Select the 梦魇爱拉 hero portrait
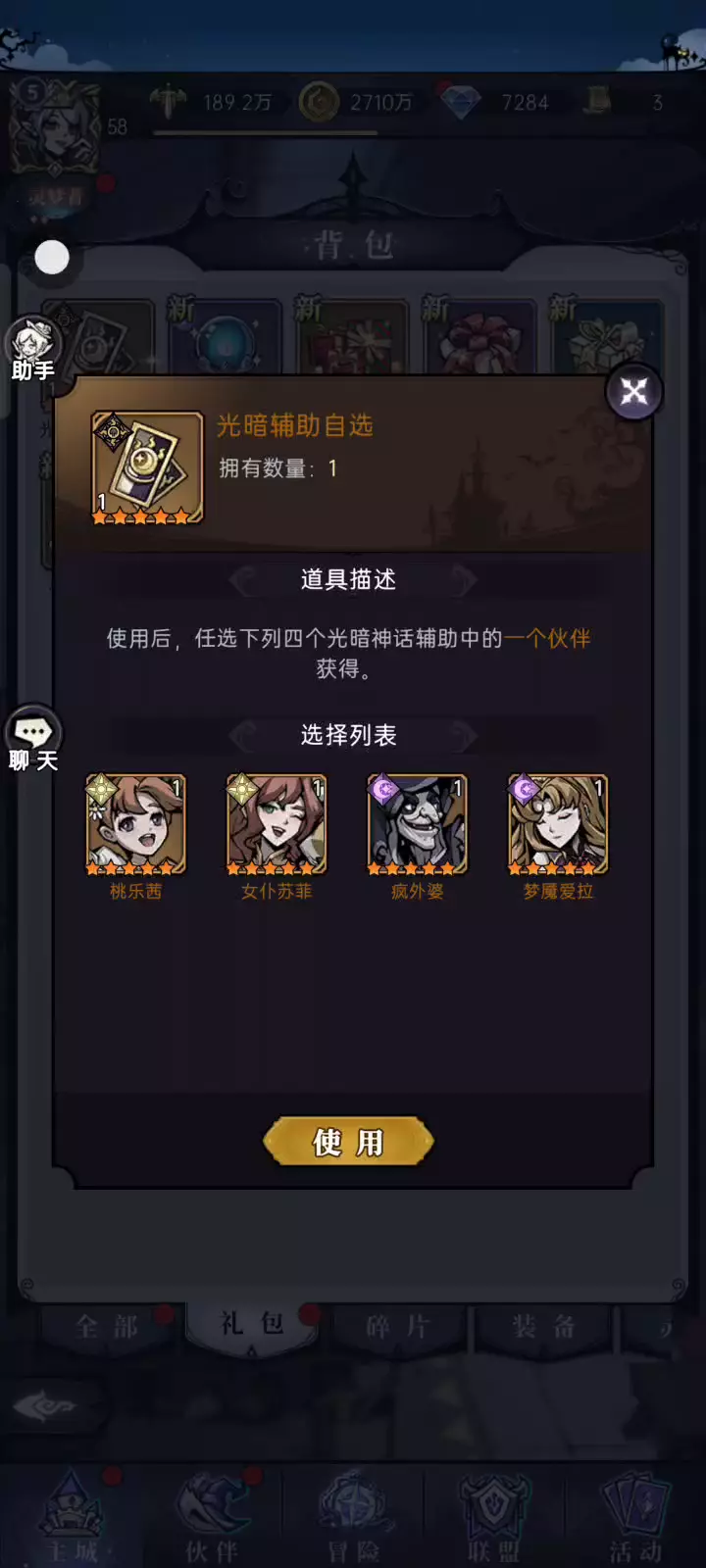706x1568 pixels. 558,824
